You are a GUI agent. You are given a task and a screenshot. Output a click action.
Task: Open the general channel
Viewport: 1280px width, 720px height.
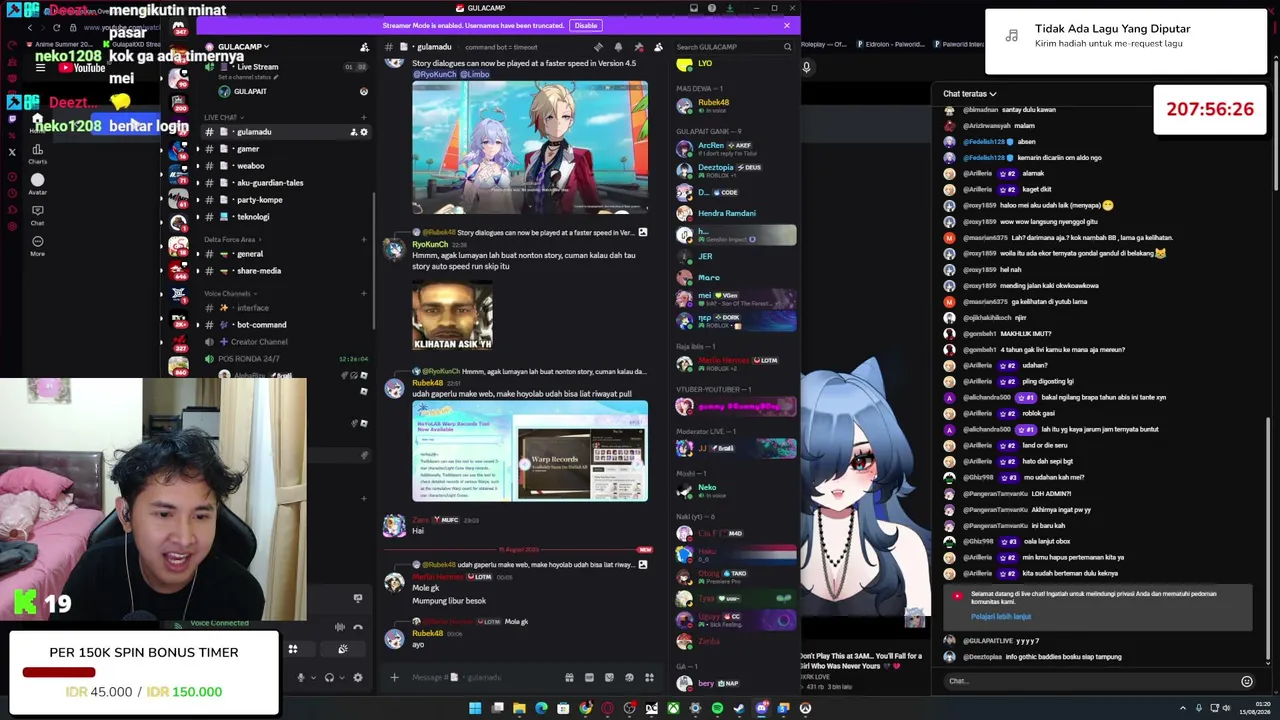[287, 254]
